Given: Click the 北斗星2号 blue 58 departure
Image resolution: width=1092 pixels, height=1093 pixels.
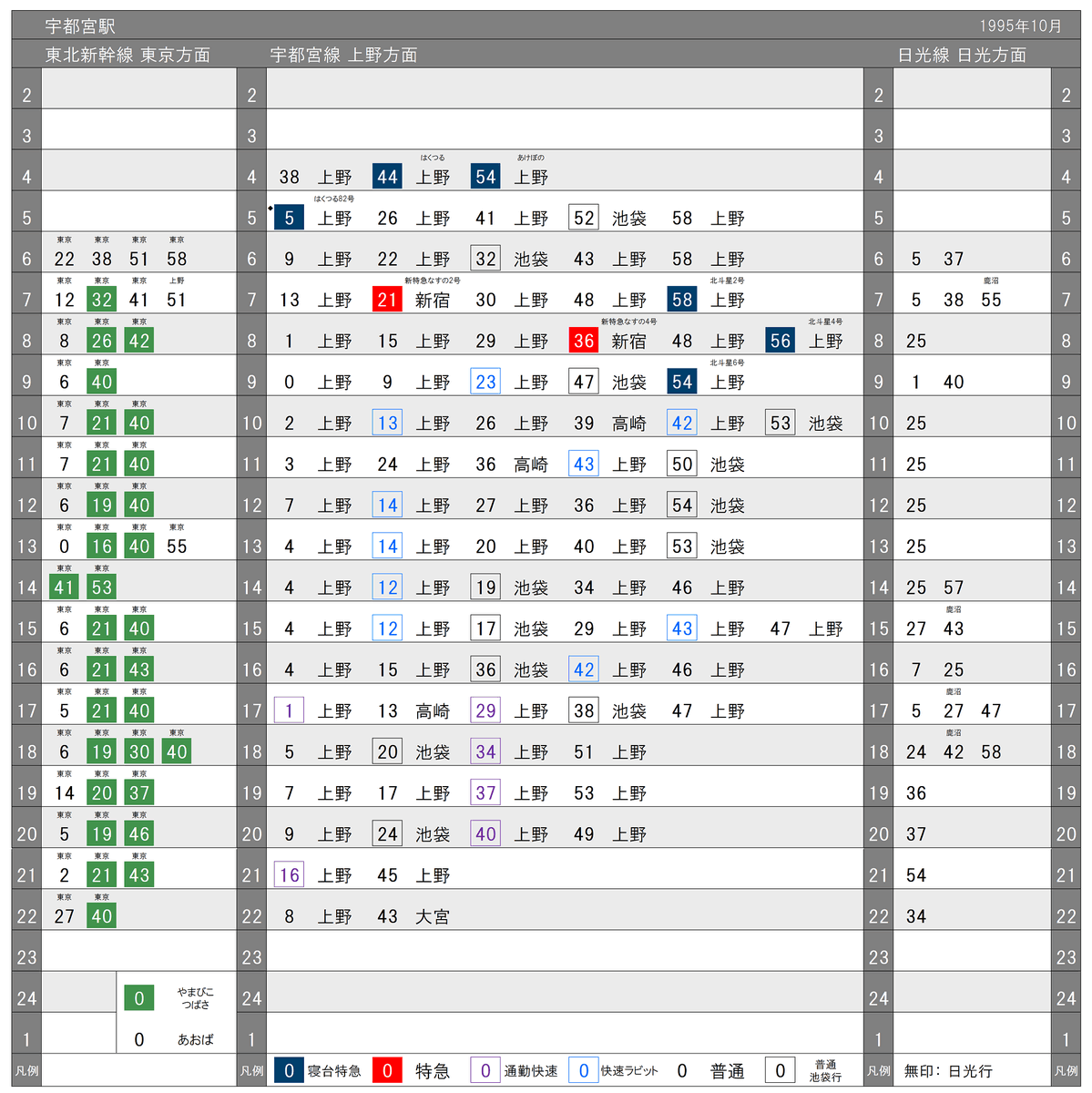Looking at the screenshot, I should click(x=682, y=300).
